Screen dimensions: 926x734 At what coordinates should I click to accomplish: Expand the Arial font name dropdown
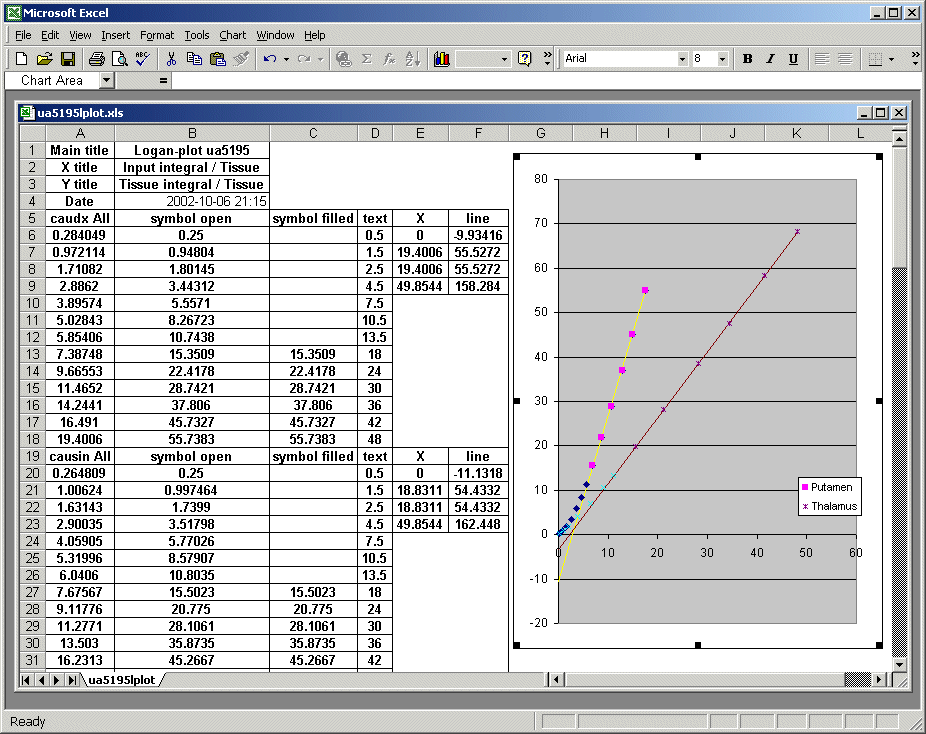tap(682, 59)
